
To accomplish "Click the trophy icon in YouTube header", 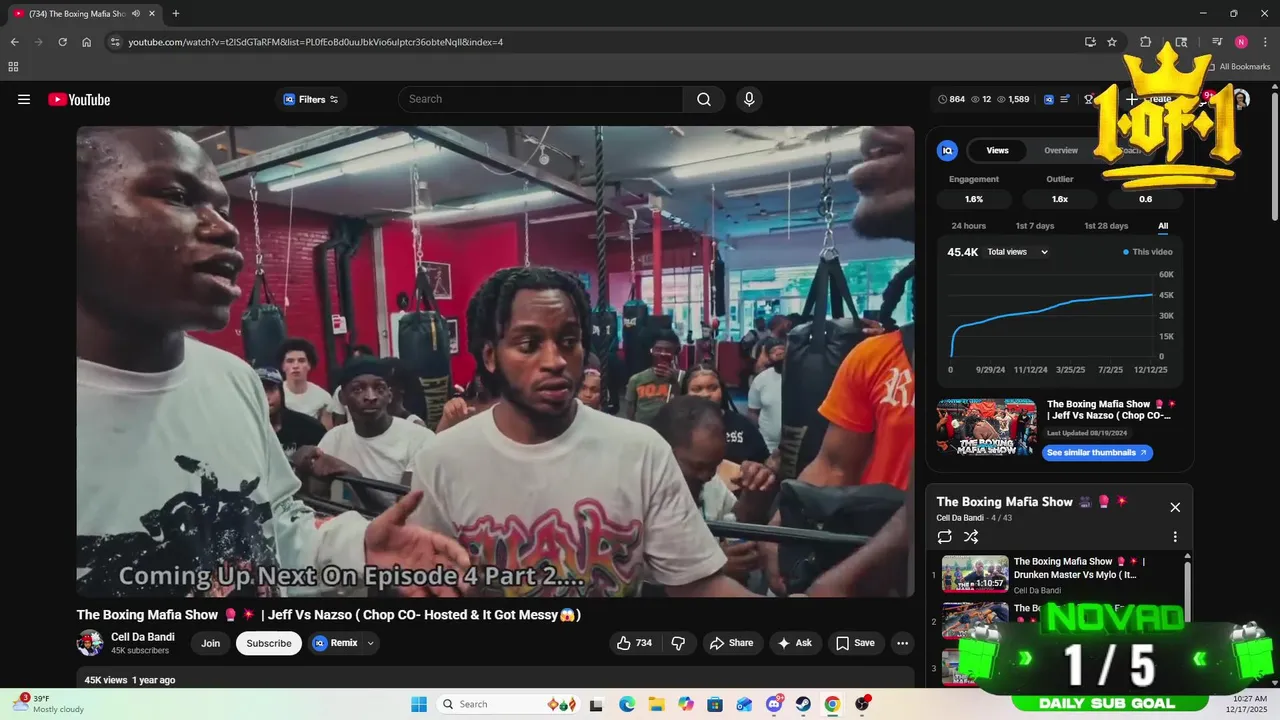I will coord(1089,99).
